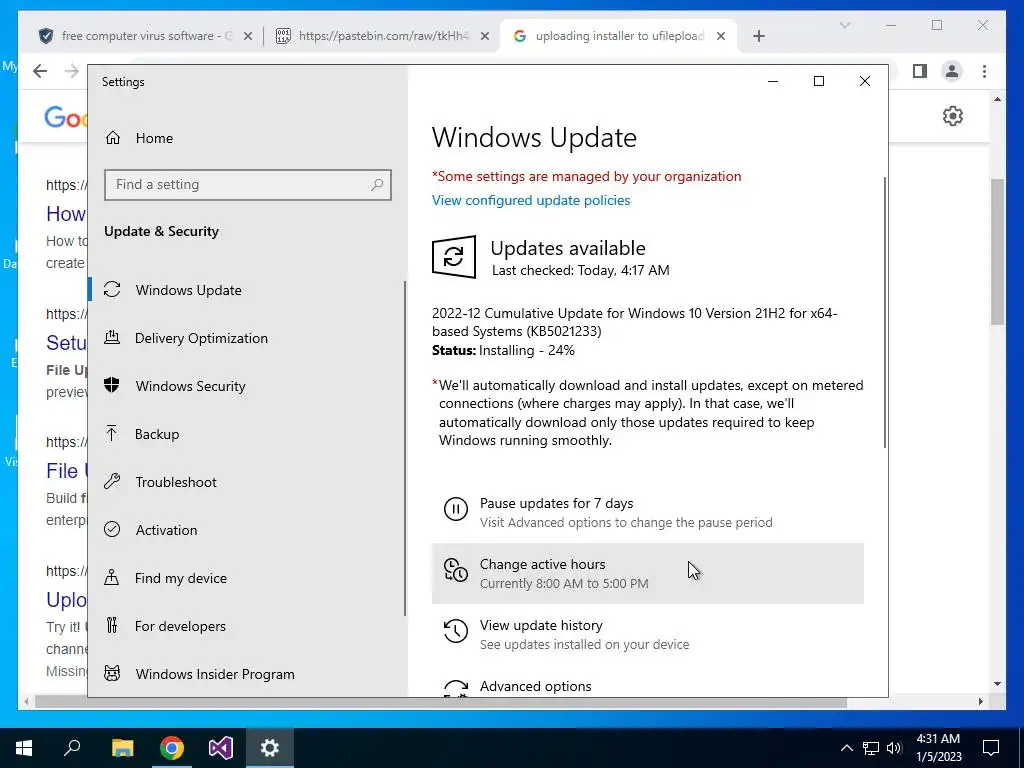Show hidden system tray icons
Screen dimensions: 1024x768
tap(846, 748)
